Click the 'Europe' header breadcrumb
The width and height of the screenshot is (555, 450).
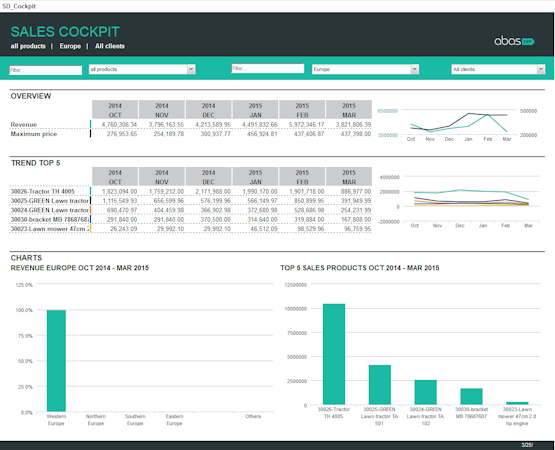pos(70,46)
